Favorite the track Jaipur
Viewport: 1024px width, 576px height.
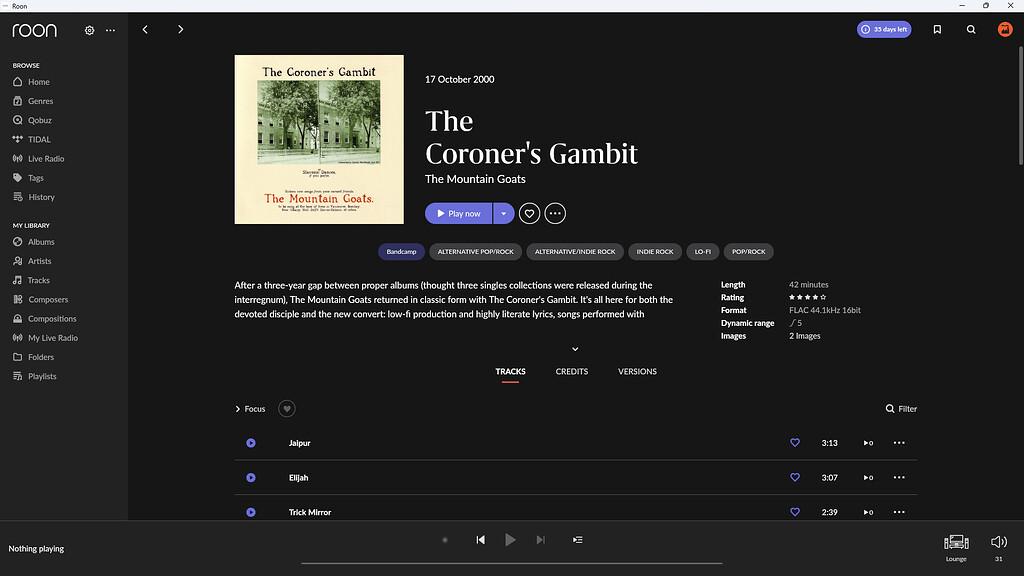(794, 442)
